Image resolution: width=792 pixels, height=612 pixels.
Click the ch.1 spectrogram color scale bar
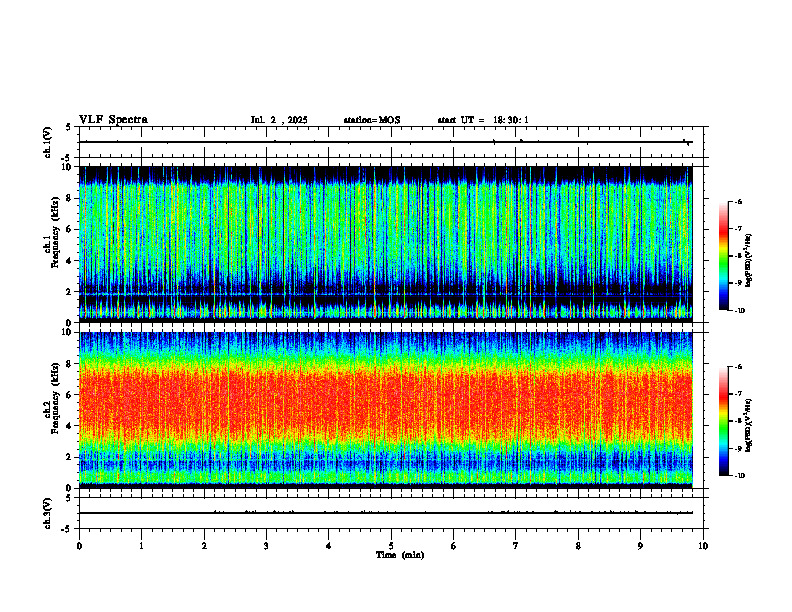click(x=724, y=256)
